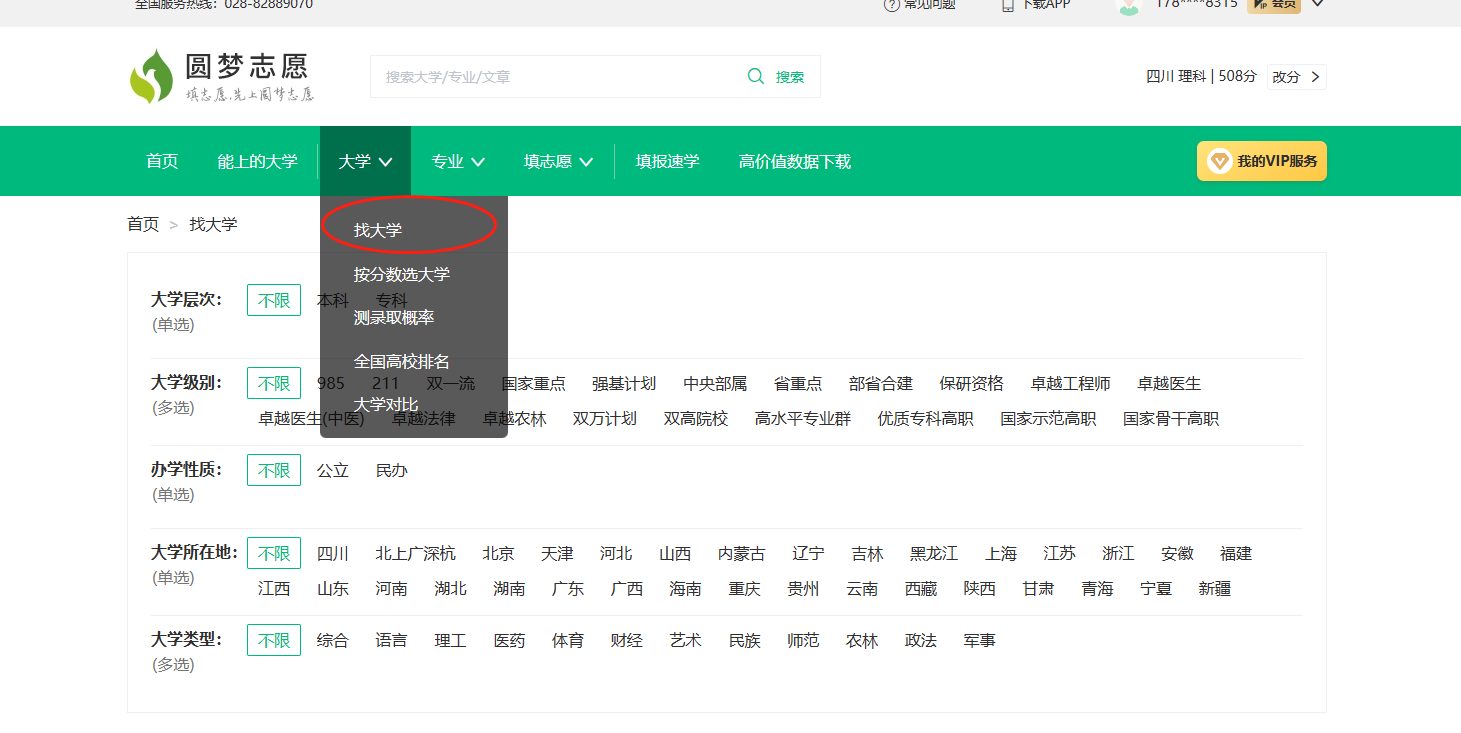Open the account dropdown arrow at top

tap(1317, 5)
